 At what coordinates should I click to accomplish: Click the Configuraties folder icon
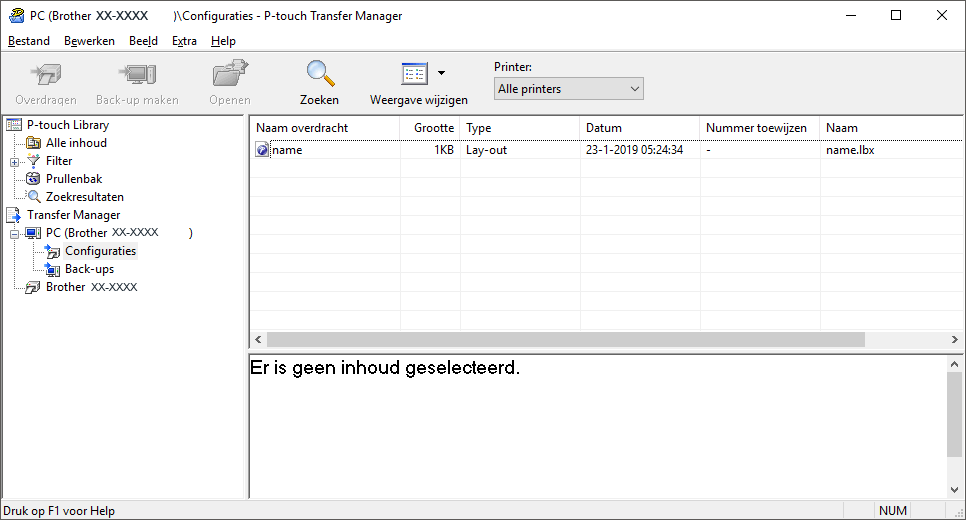[x=52, y=251]
